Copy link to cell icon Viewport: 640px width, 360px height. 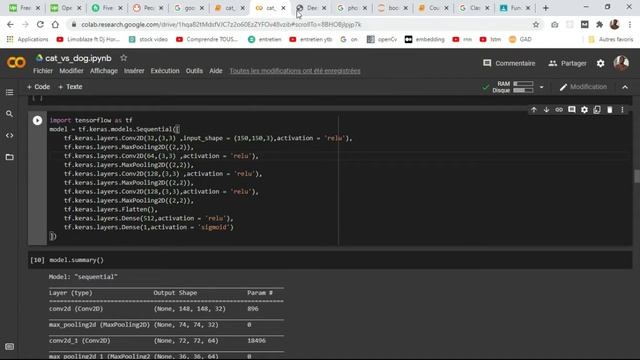click(x=559, y=110)
